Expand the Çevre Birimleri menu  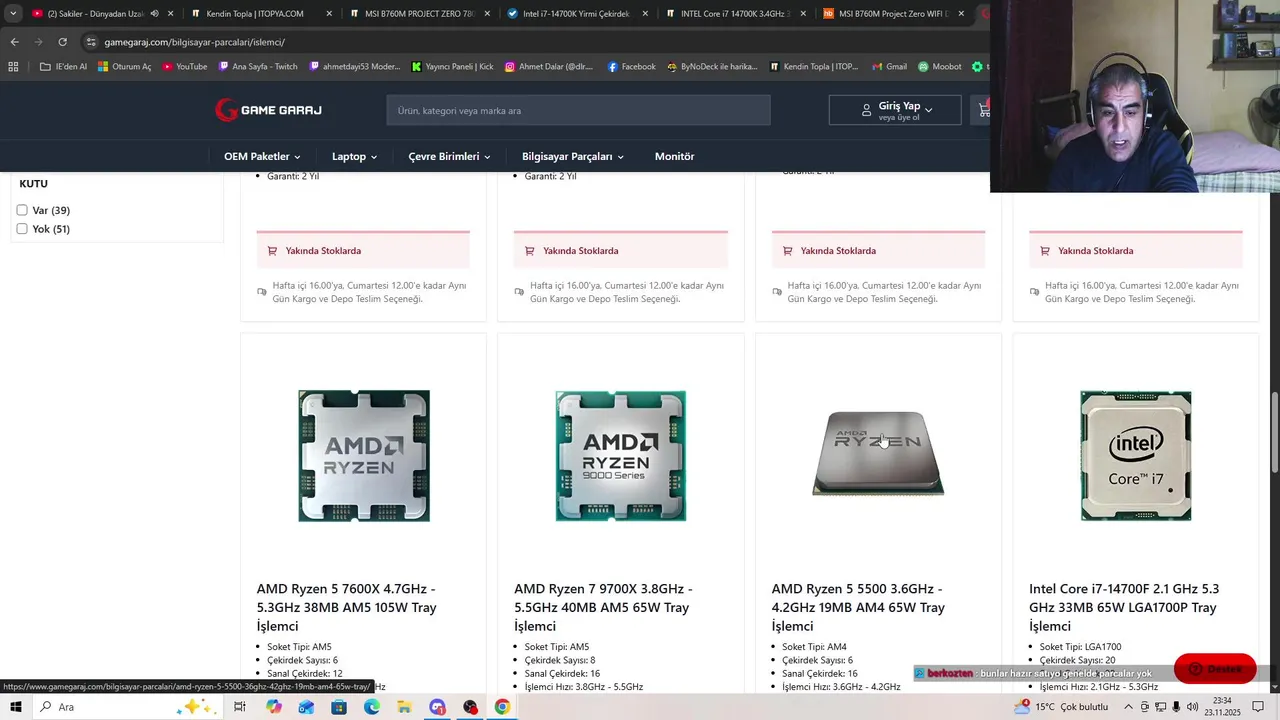pyautogui.click(x=449, y=156)
